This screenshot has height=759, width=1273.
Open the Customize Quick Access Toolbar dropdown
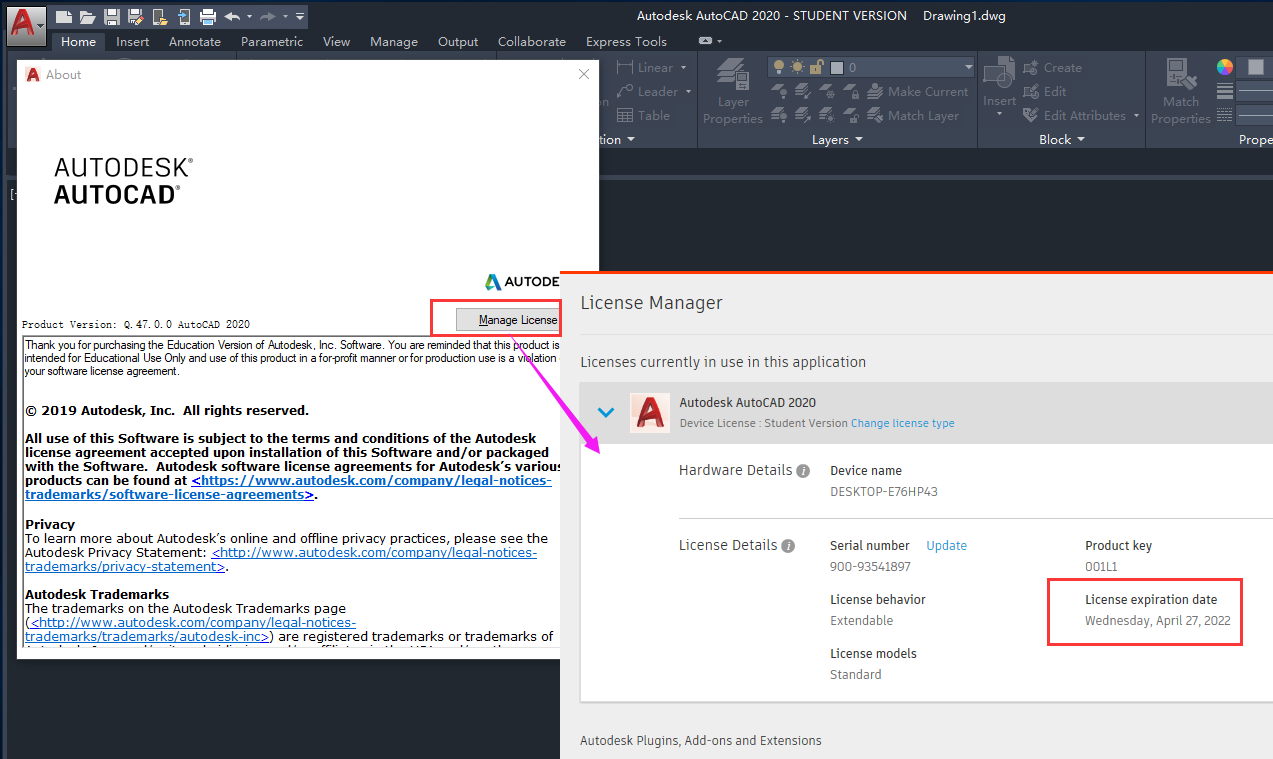301,16
